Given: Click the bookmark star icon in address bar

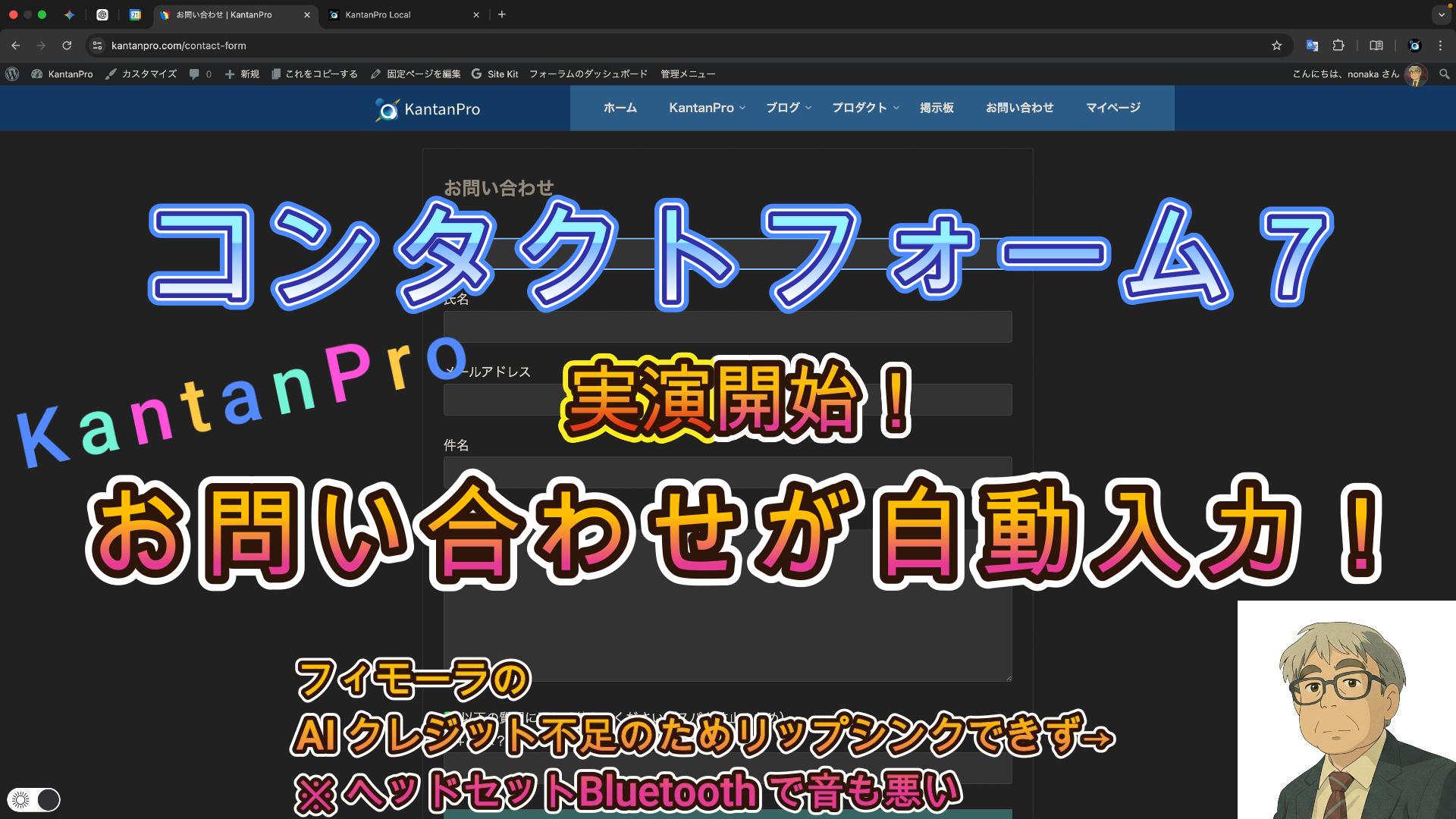Looking at the screenshot, I should pyautogui.click(x=1276, y=45).
